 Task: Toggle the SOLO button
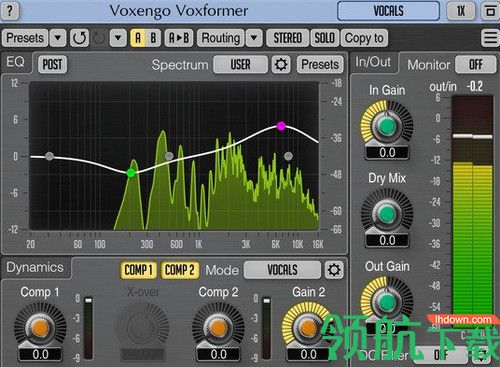pyautogui.click(x=324, y=38)
